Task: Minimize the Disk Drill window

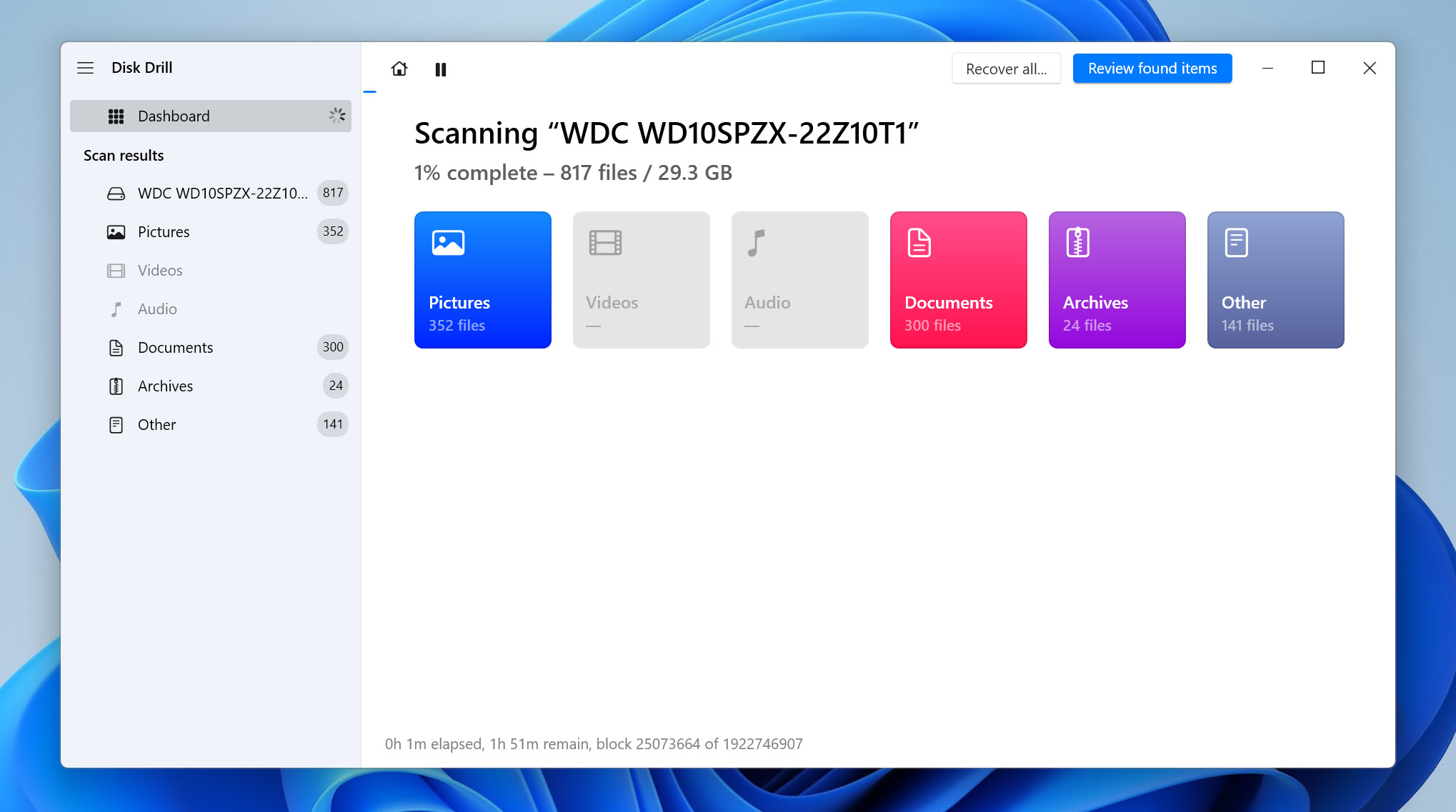Action: pyautogui.click(x=1268, y=68)
